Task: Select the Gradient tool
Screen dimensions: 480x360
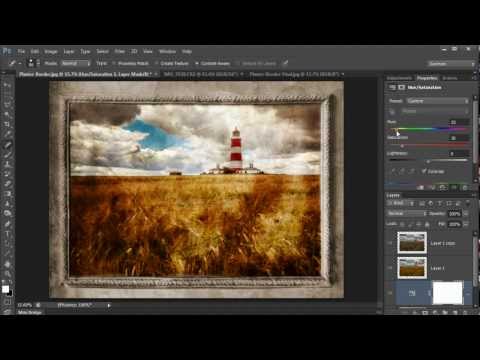Action: point(7,194)
